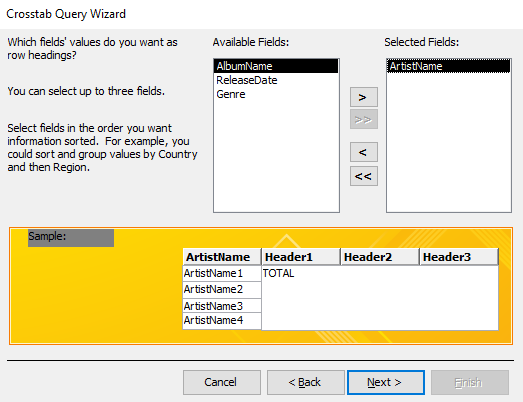Remove all fields with << button
523x402 pixels.
coord(364,176)
